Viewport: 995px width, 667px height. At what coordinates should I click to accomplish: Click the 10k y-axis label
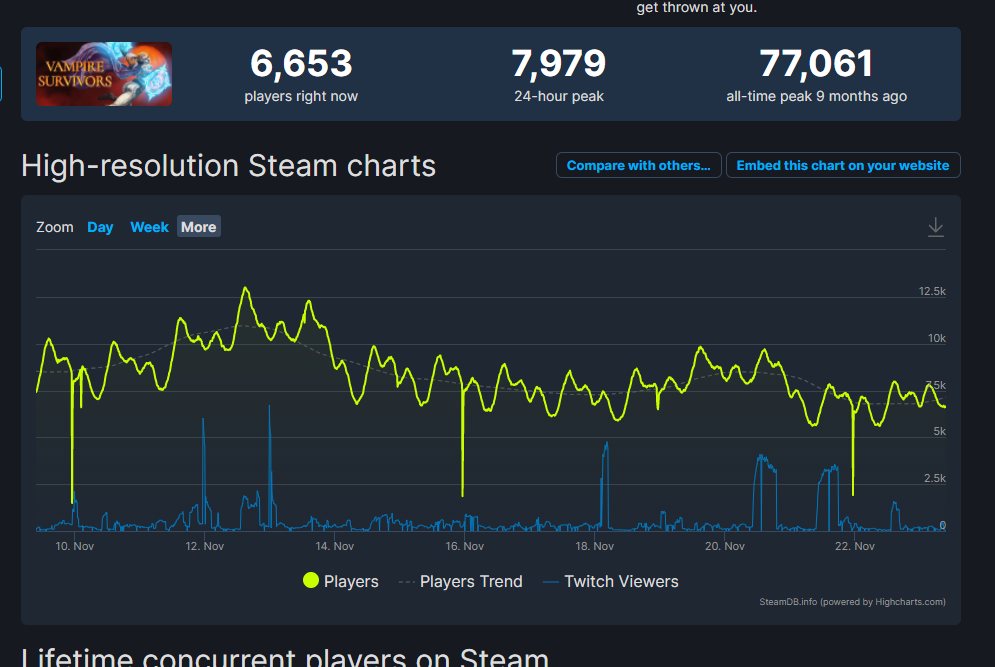point(937,338)
